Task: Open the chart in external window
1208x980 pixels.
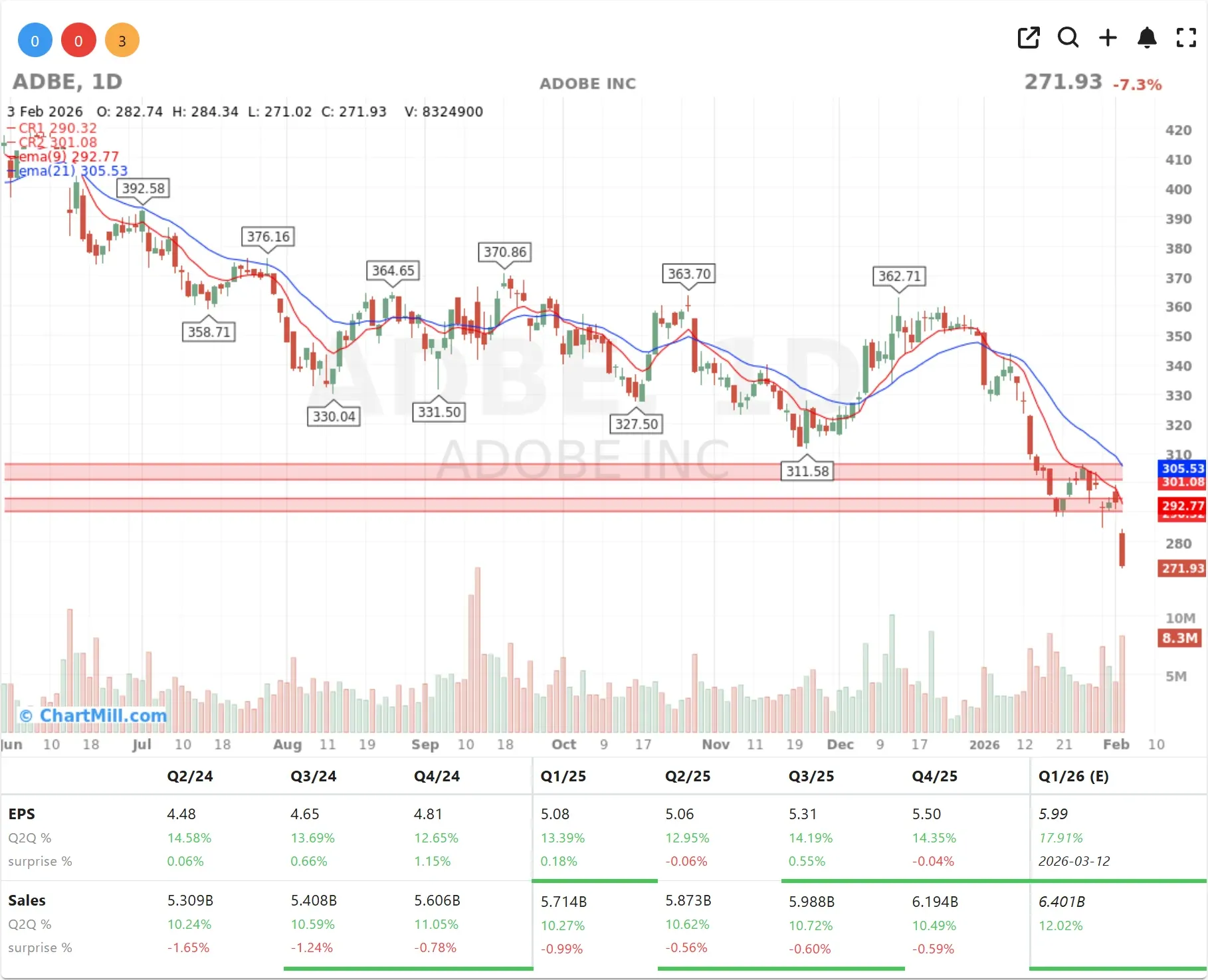Action: pos(1029,38)
